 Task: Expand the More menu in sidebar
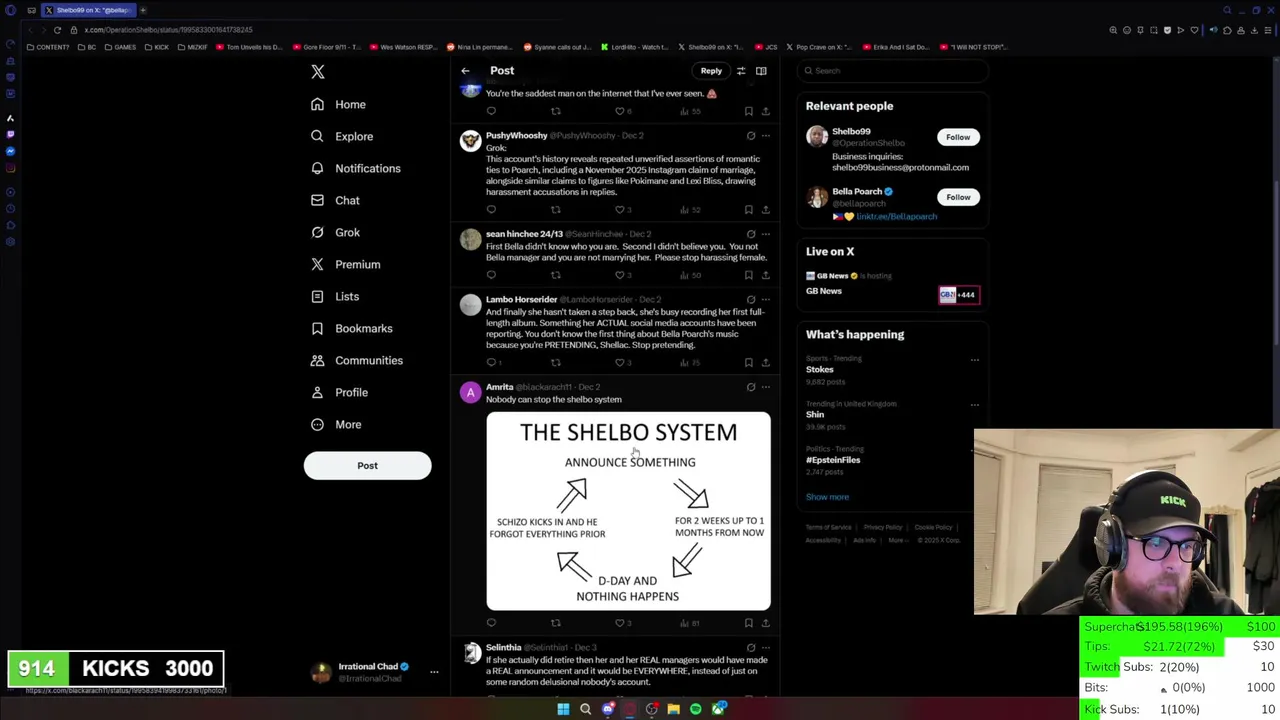coord(336,424)
